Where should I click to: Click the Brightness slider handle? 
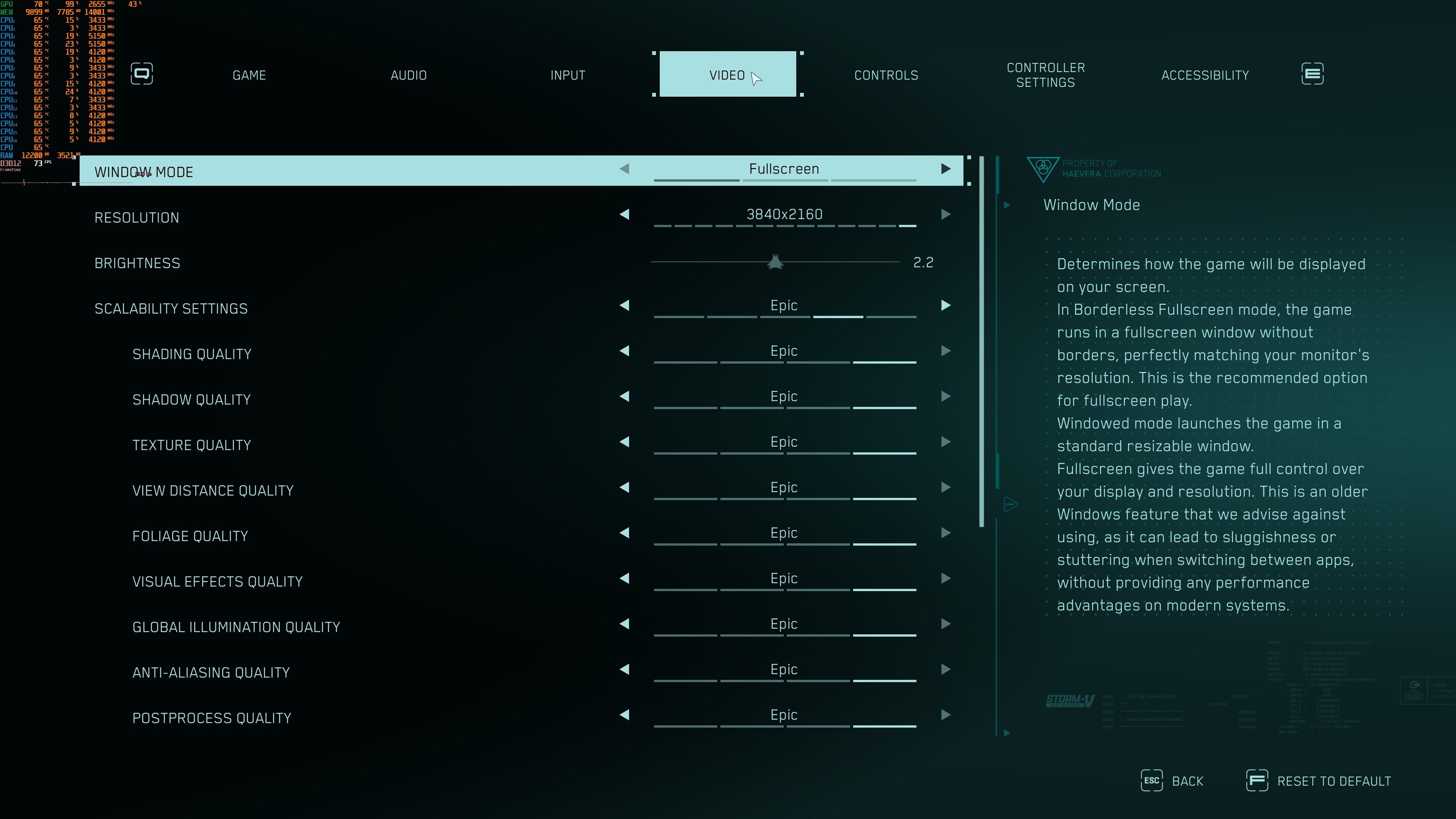[x=775, y=262]
